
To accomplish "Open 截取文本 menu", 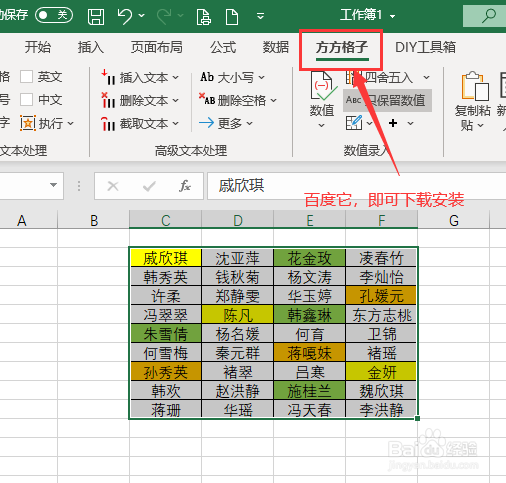I will tap(140, 123).
